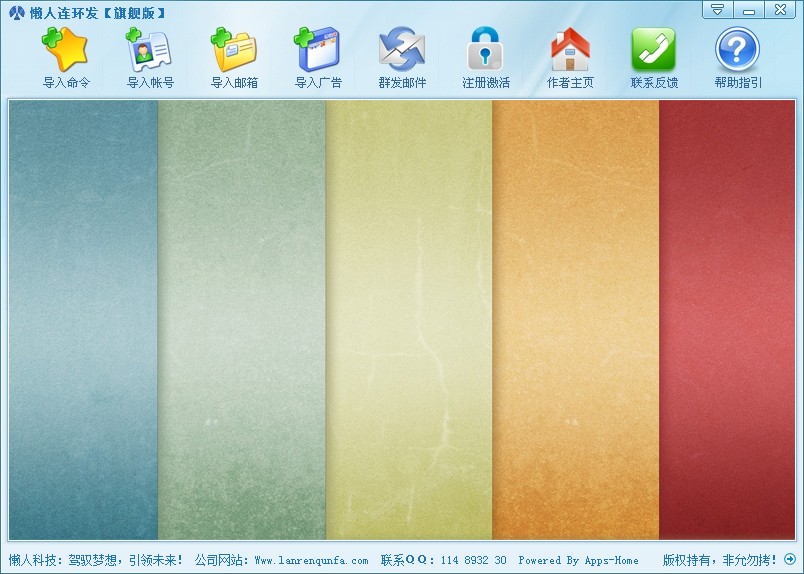Visit 作者主页 house icon
This screenshot has width=804, height=574.
570,49
